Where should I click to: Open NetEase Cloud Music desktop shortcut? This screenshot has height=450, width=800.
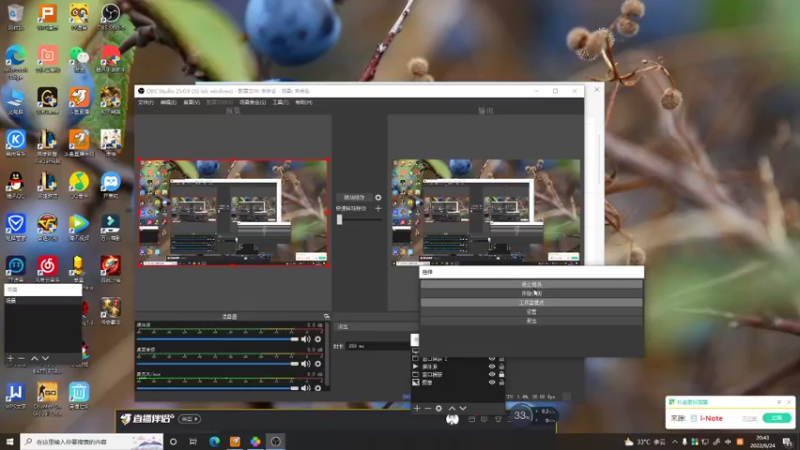point(47,269)
